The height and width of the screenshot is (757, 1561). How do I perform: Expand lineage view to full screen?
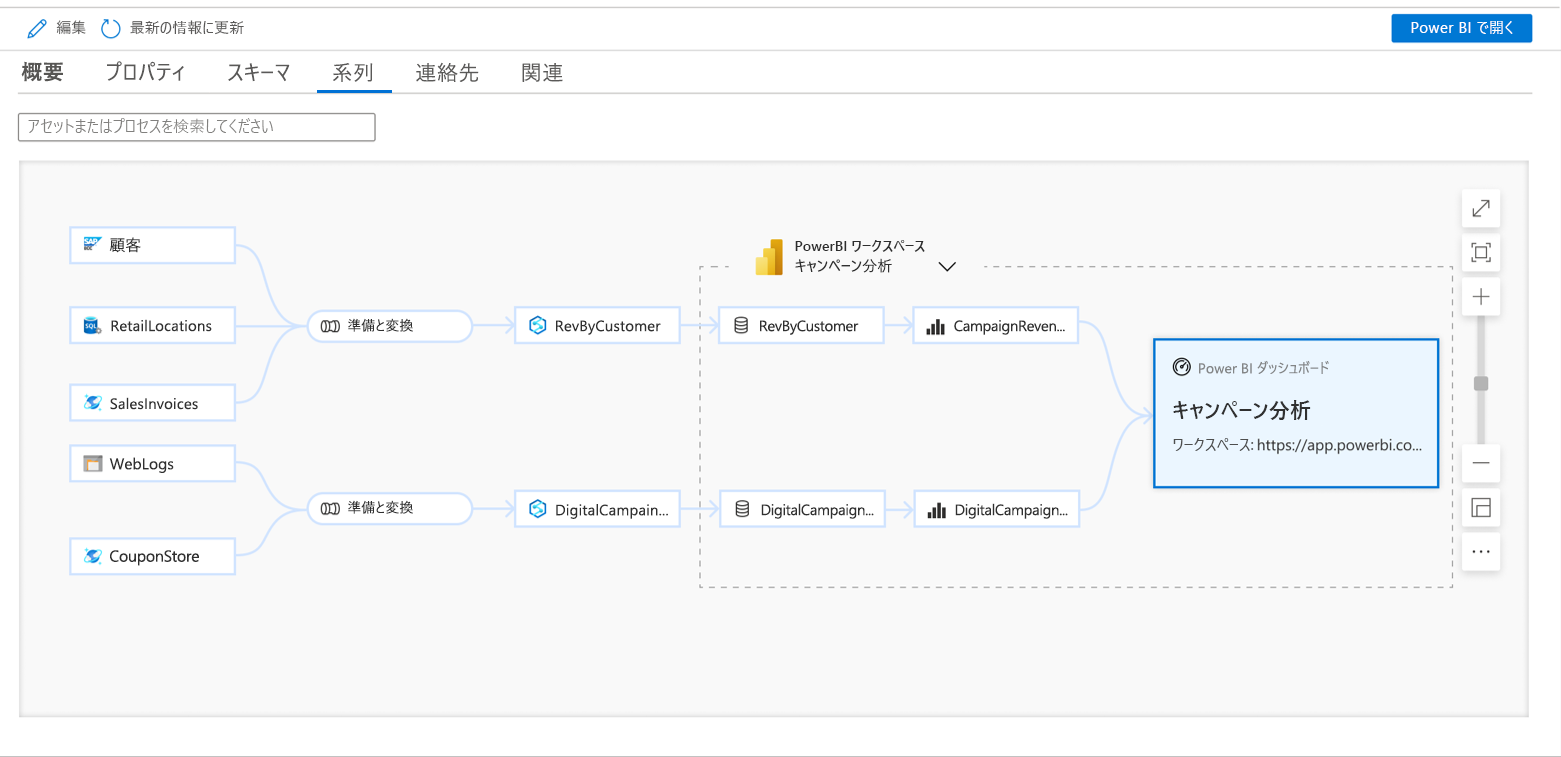[1481, 209]
